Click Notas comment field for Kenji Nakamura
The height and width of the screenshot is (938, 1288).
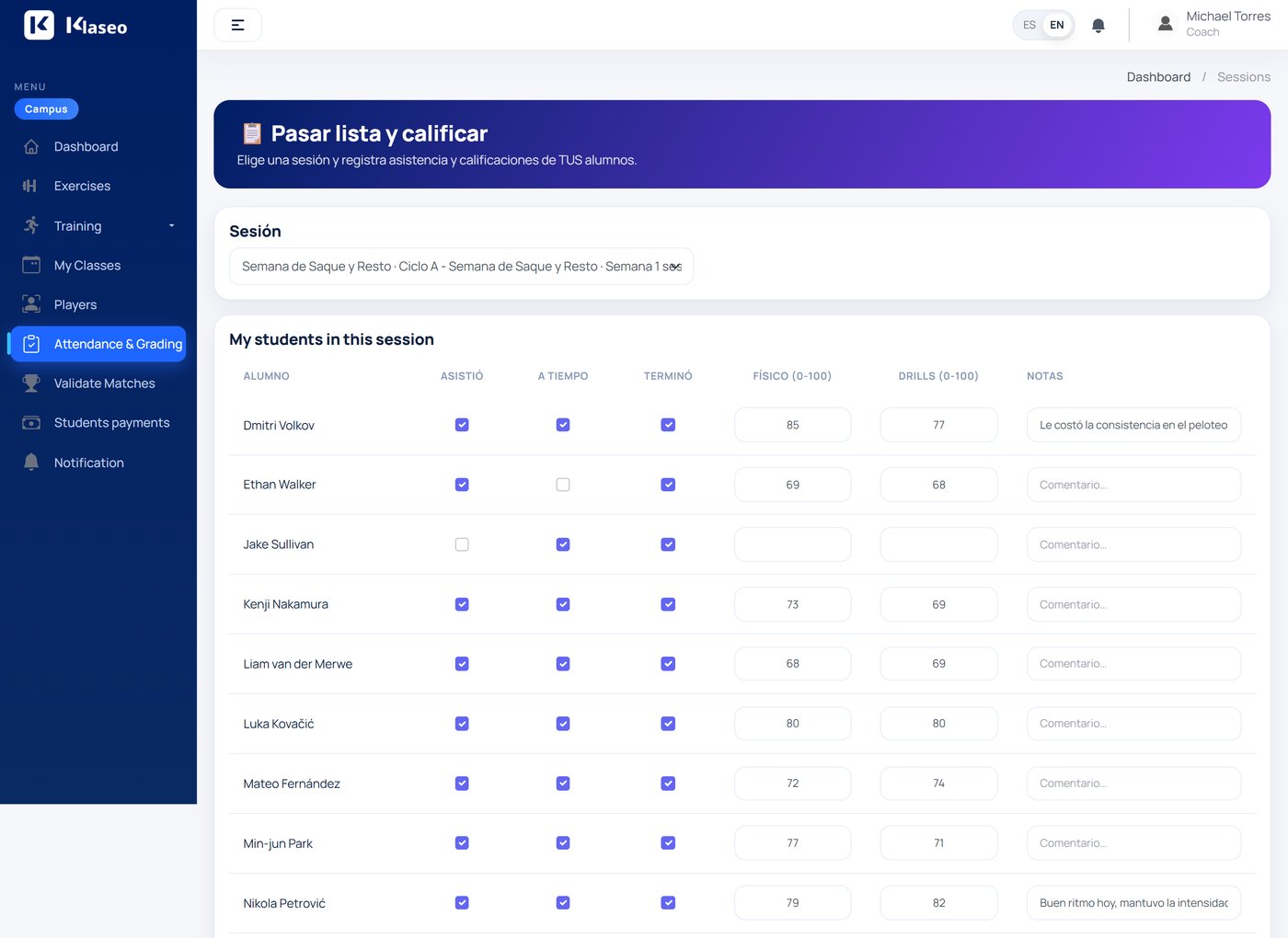pyautogui.click(x=1133, y=604)
